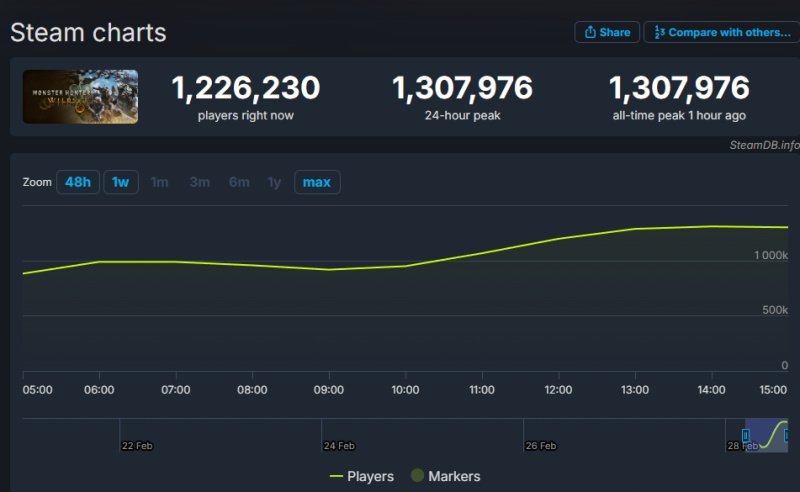The height and width of the screenshot is (492, 800).
Task: Click 22 Feb in the navigator timeline
Action: 136,446
